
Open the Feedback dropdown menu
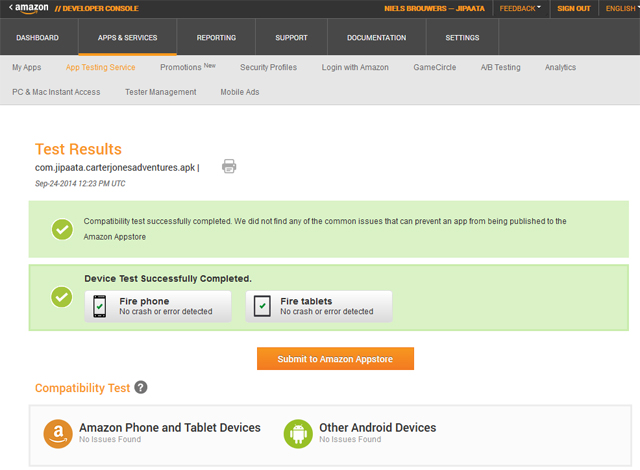520,8
